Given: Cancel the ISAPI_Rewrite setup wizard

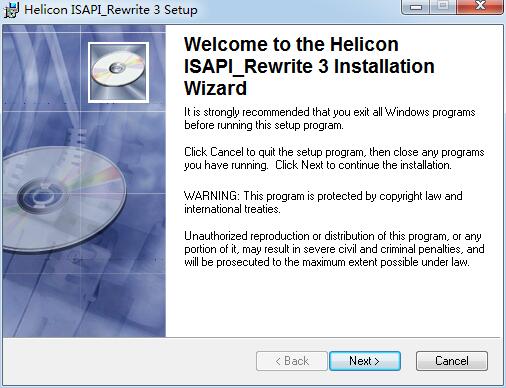Looking at the screenshot, I should (x=452, y=361).
